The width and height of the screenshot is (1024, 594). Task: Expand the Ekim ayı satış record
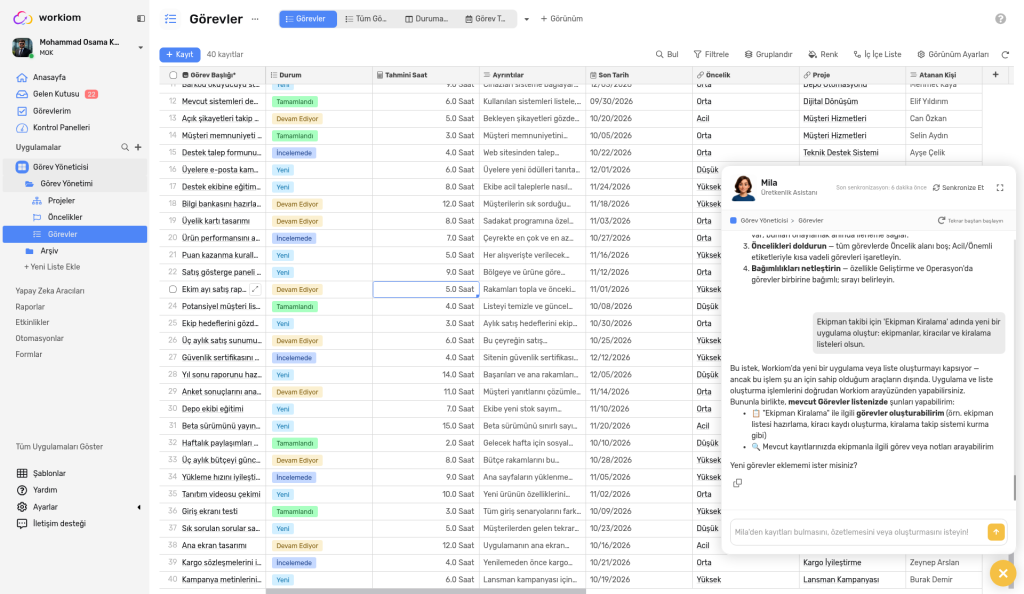tap(255, 289)
